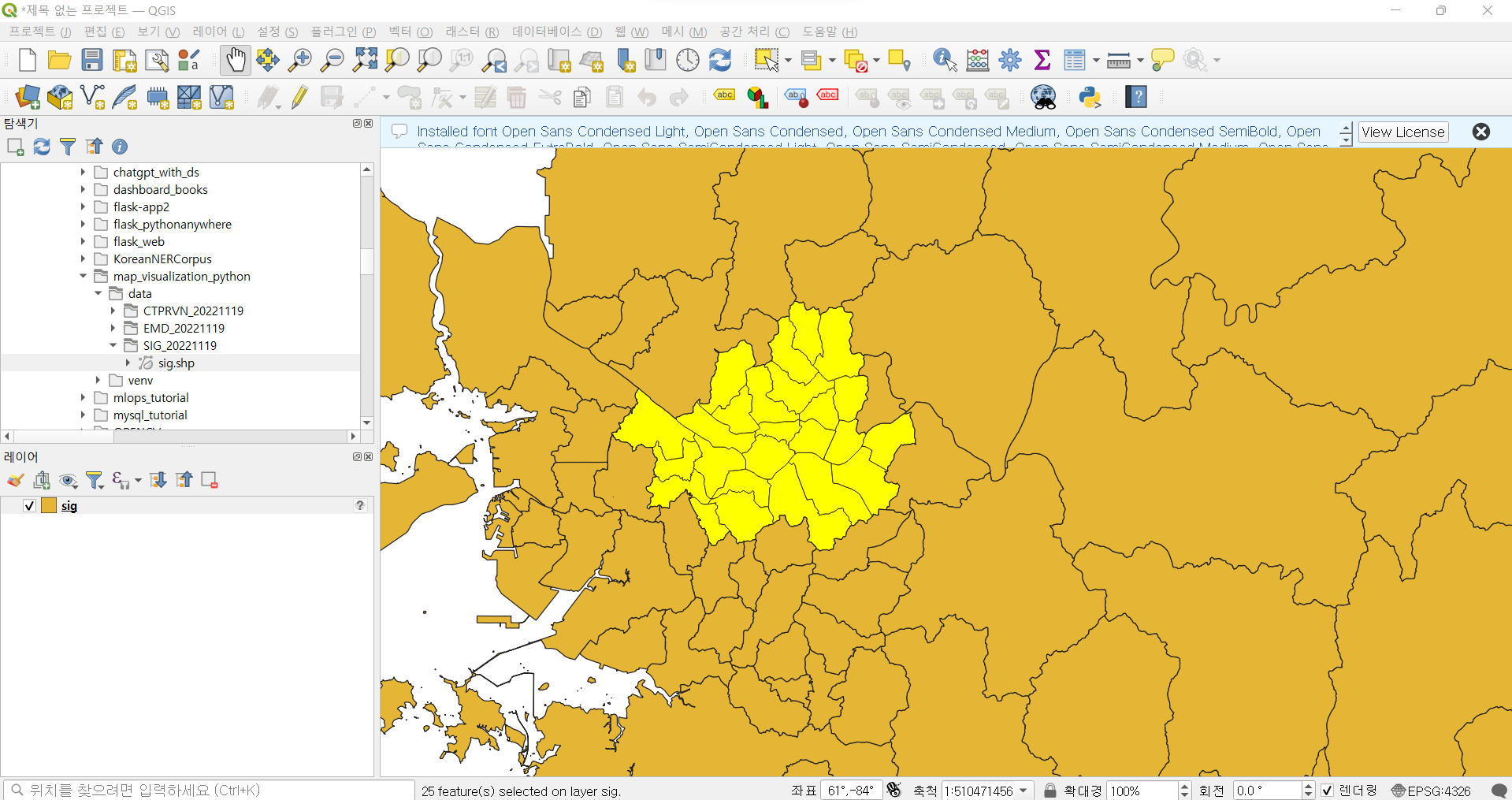This screenshot has height=800, width=1512.
Task: Select the dashboard_books folder
Action: (x=160, y=189)
